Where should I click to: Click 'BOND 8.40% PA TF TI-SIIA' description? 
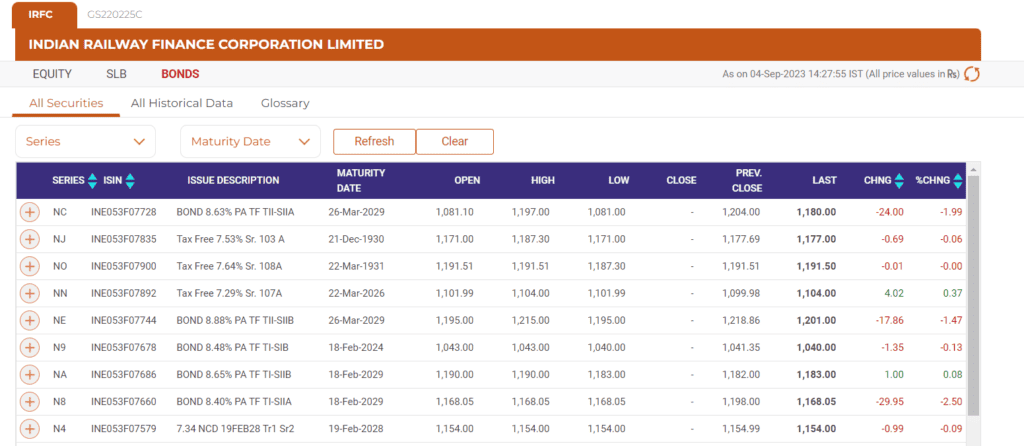click(234, 402)
